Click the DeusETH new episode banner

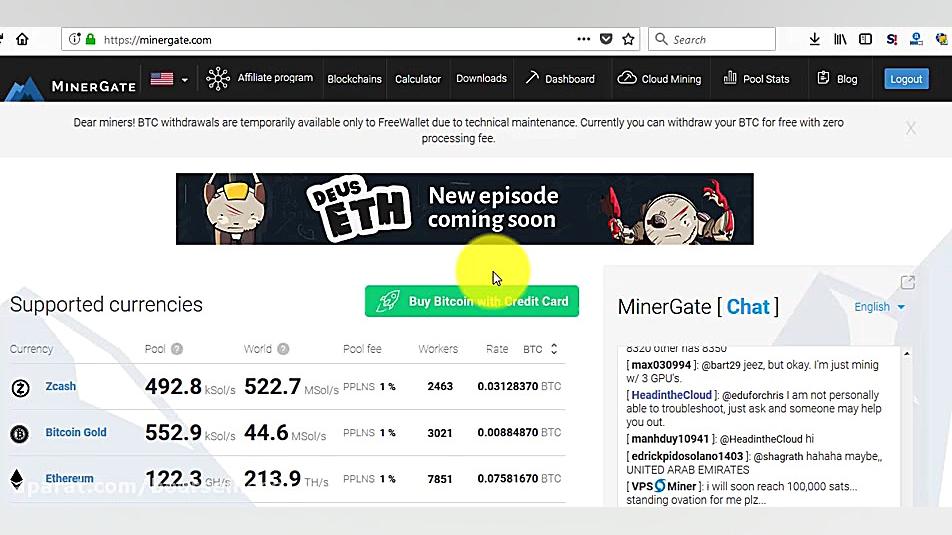pos(464,209)
